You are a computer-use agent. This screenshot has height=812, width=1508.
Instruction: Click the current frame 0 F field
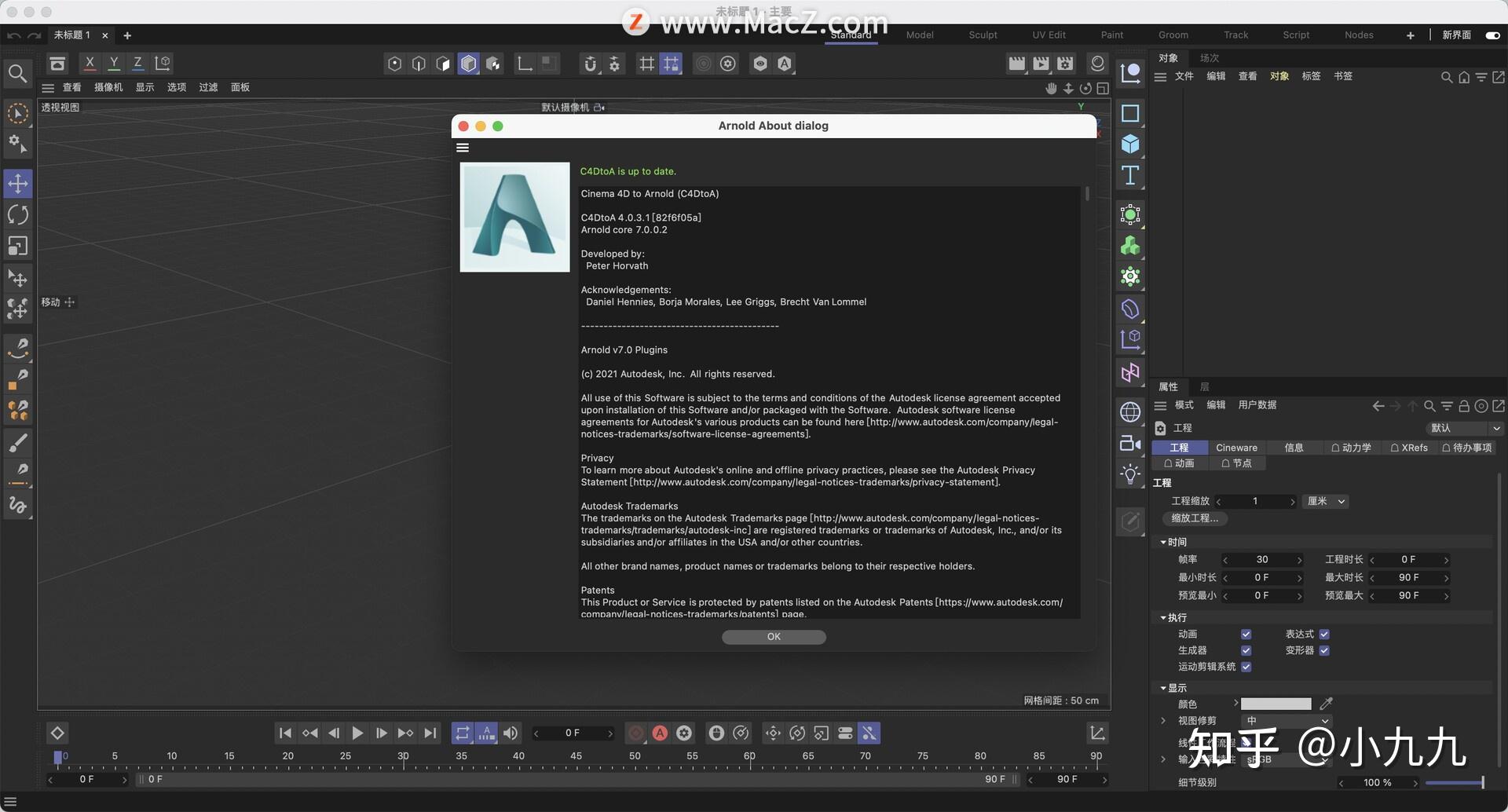click(573, 733)
